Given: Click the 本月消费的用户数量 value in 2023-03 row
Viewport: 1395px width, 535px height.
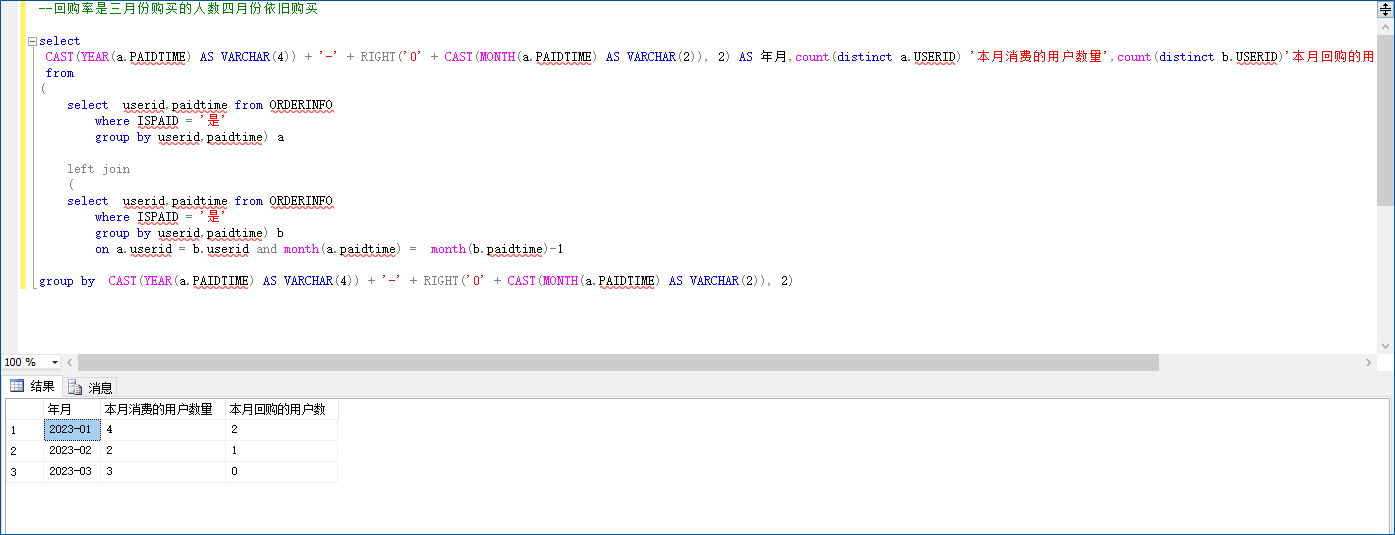Looking at the screenshot, I should [163, 471].
